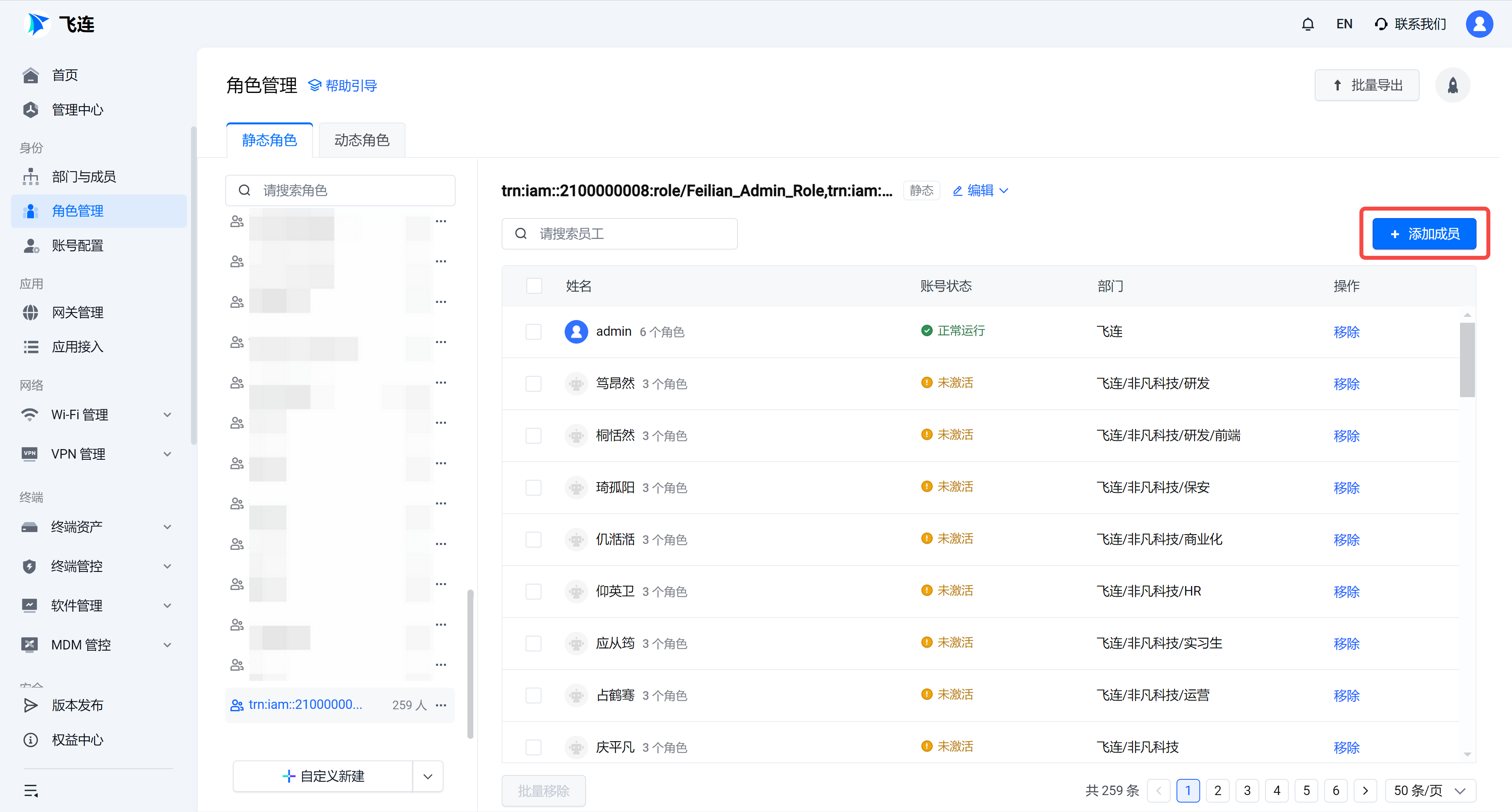The width and height of the screenshot is (1512, 812).
Task: Open more options of the second role row
Action: pos(441,261)
